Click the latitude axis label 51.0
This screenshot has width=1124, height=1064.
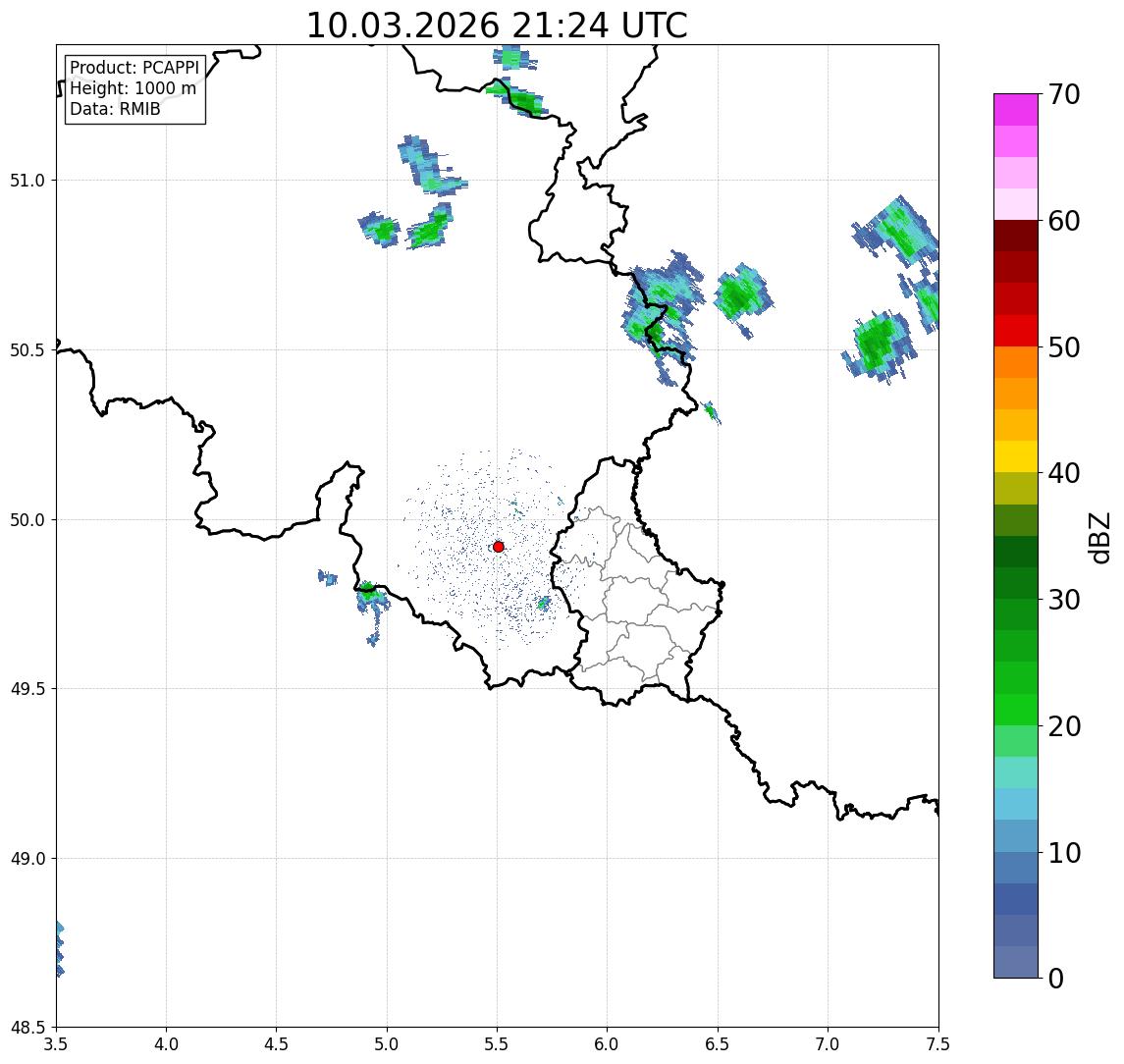[27, 181]
